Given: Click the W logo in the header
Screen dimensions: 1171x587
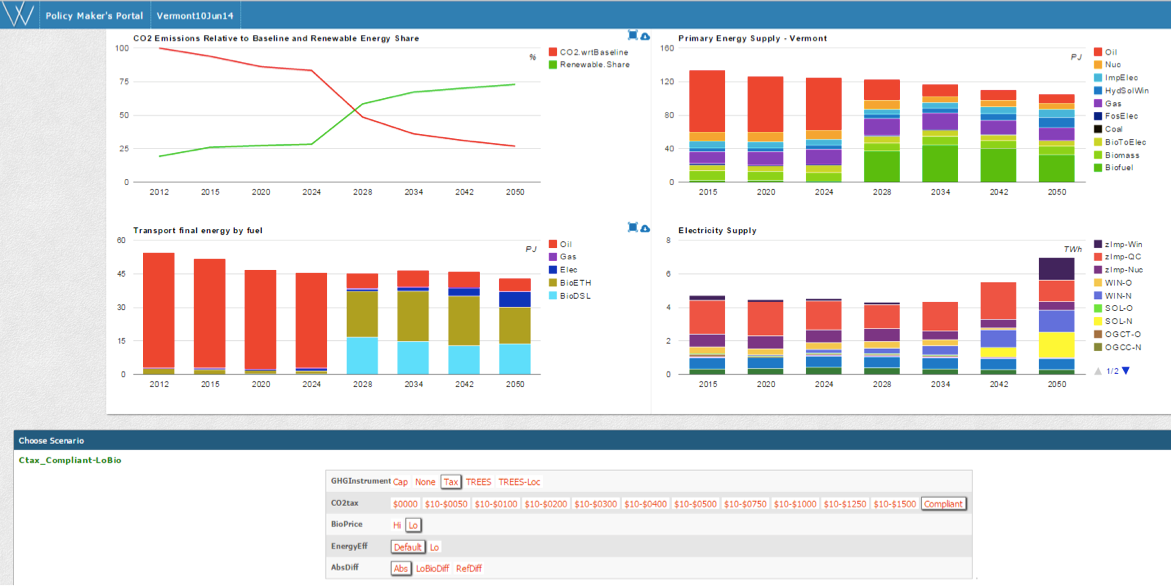Looking at the screenshot, I should pos(19,15).
